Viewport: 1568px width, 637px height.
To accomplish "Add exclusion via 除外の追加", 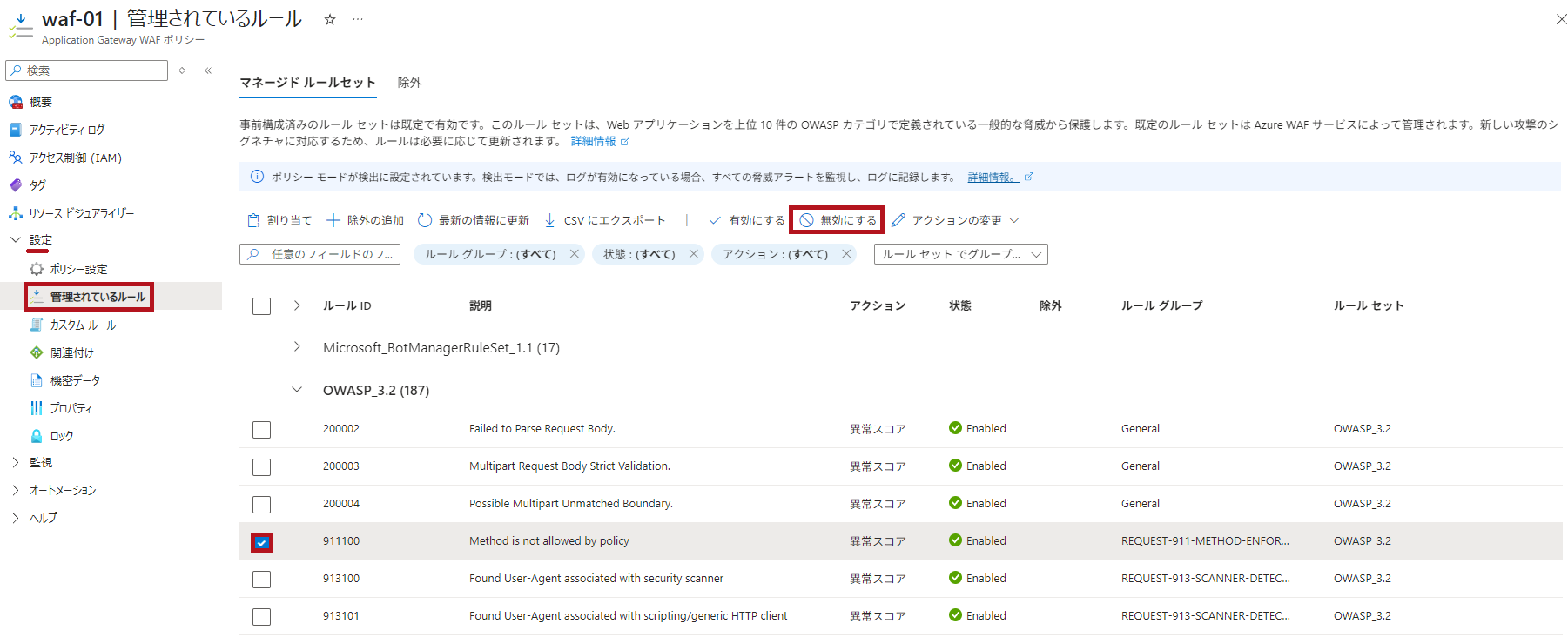I will click(x=365, y=220).
